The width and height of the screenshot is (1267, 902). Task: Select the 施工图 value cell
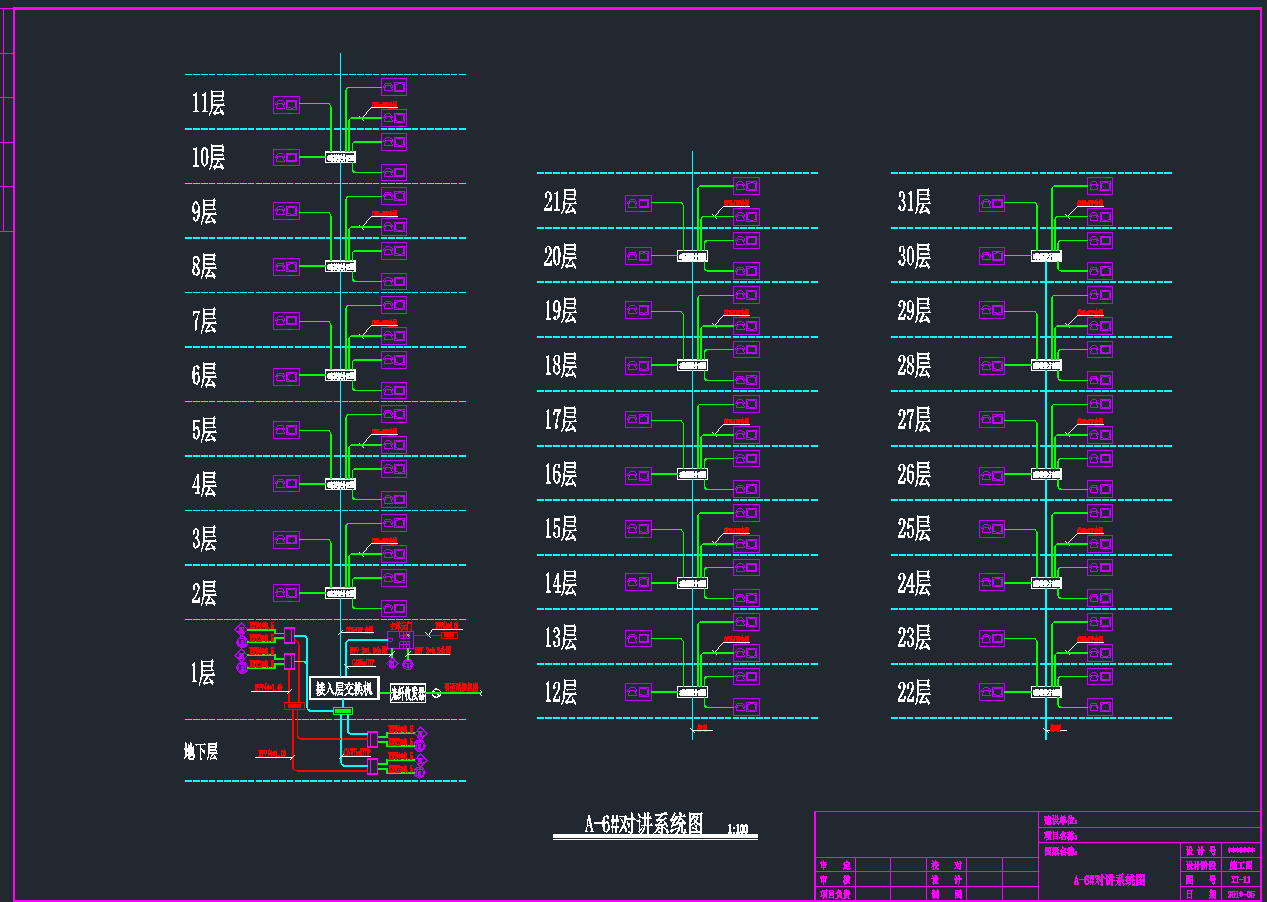coord(1240,865)
